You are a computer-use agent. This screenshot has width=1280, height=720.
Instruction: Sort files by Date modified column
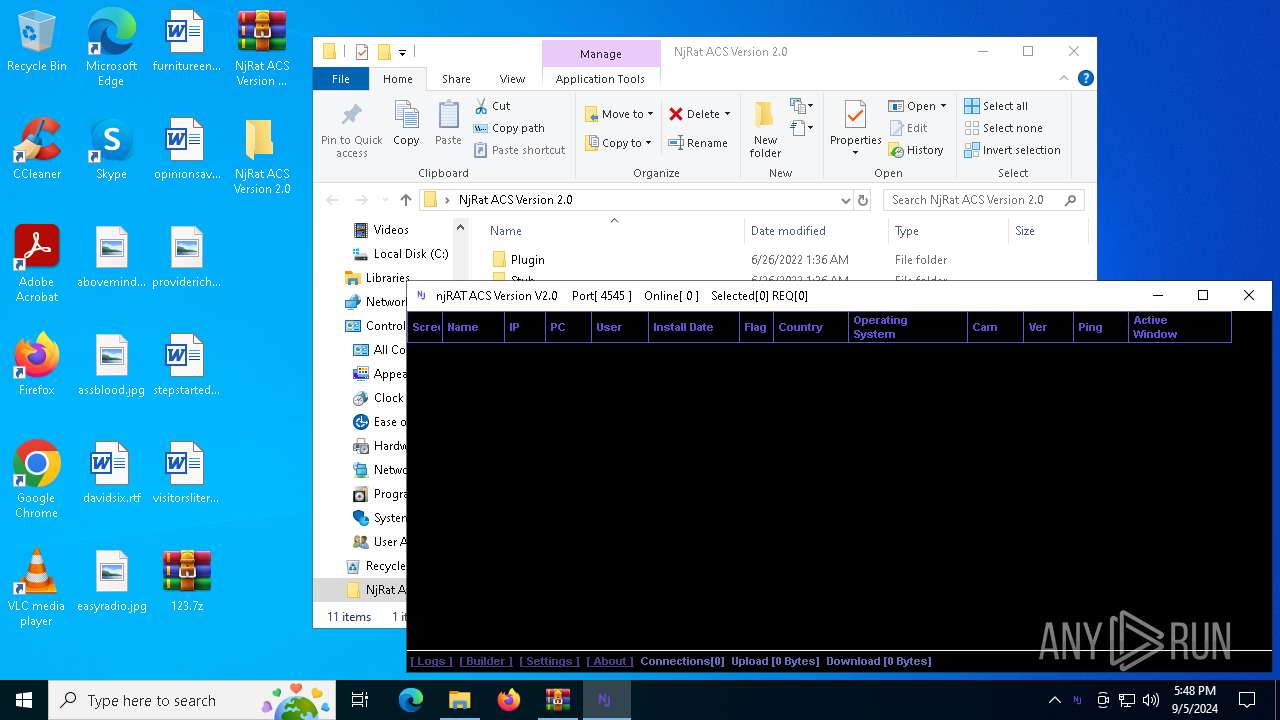coord(788,231)
